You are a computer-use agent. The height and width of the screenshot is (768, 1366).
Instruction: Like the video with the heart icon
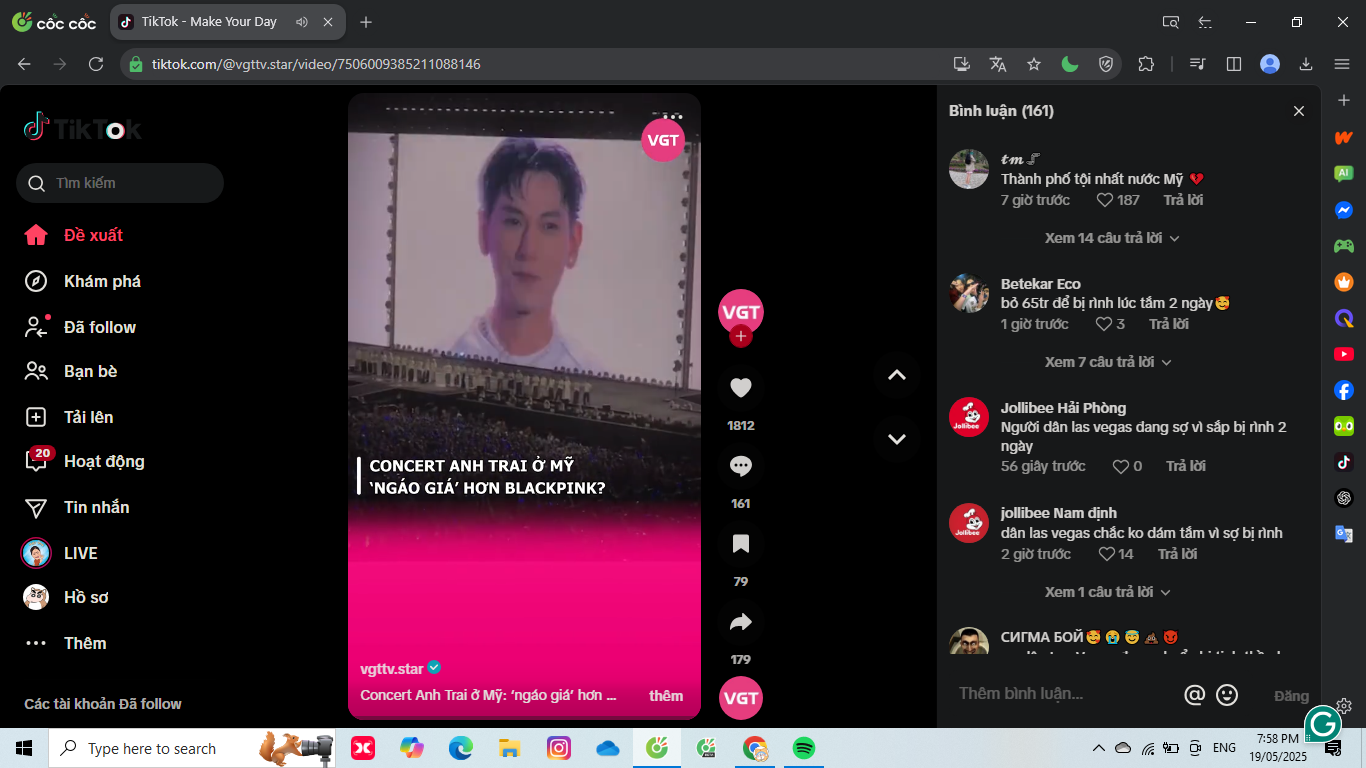pos(740,388)
